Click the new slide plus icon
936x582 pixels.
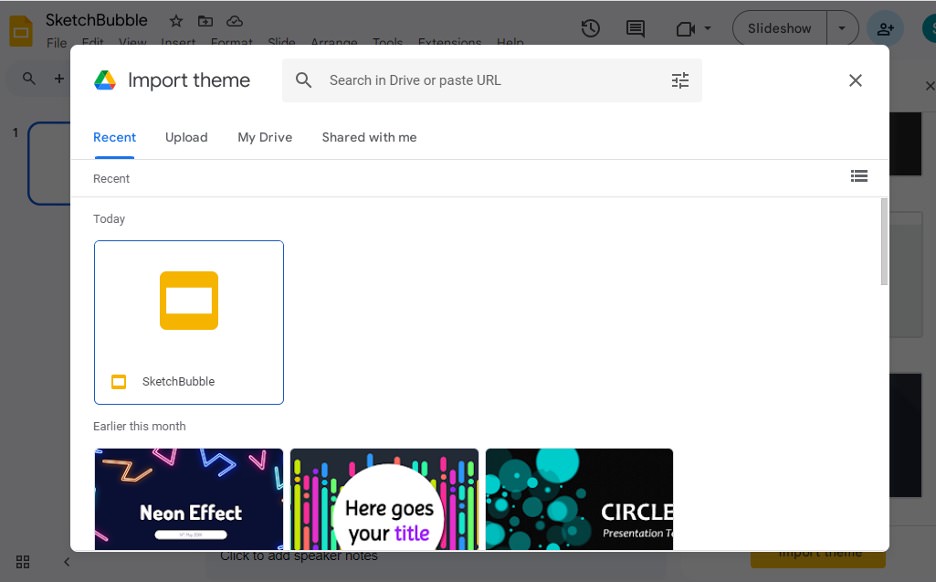tap(59, 78)
